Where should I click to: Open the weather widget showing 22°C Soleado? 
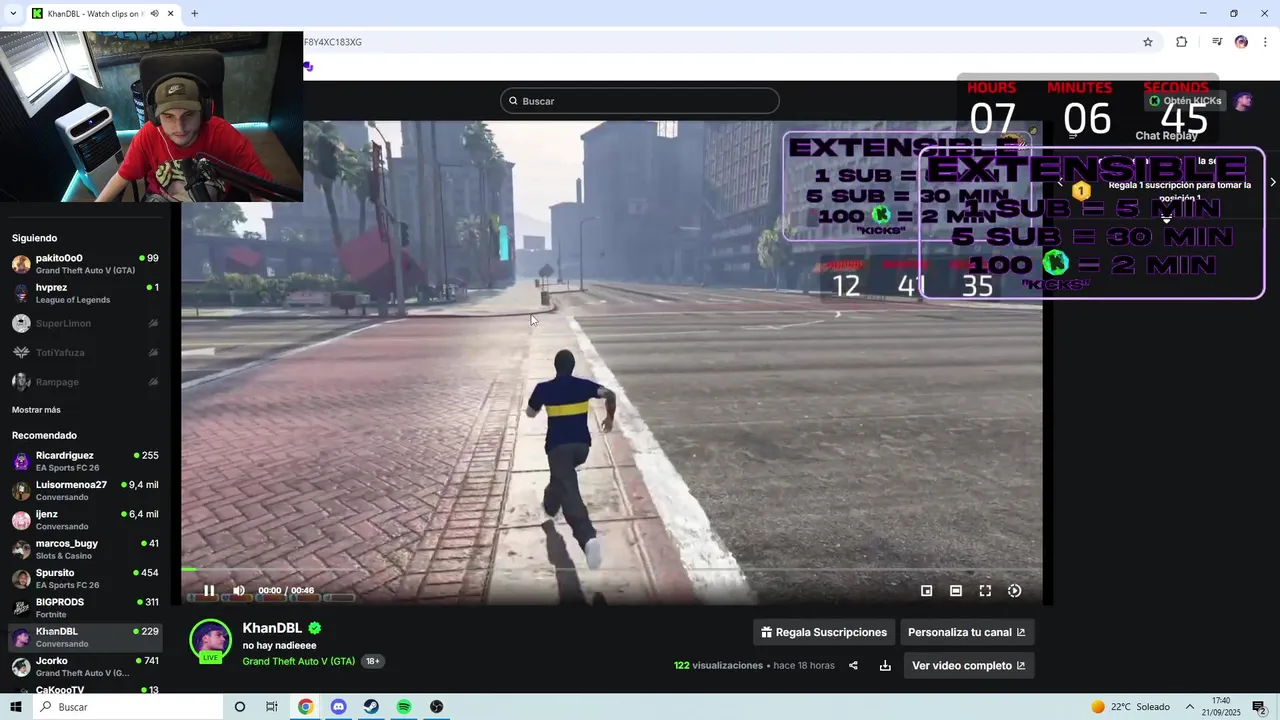click(x=1130, y=707)
